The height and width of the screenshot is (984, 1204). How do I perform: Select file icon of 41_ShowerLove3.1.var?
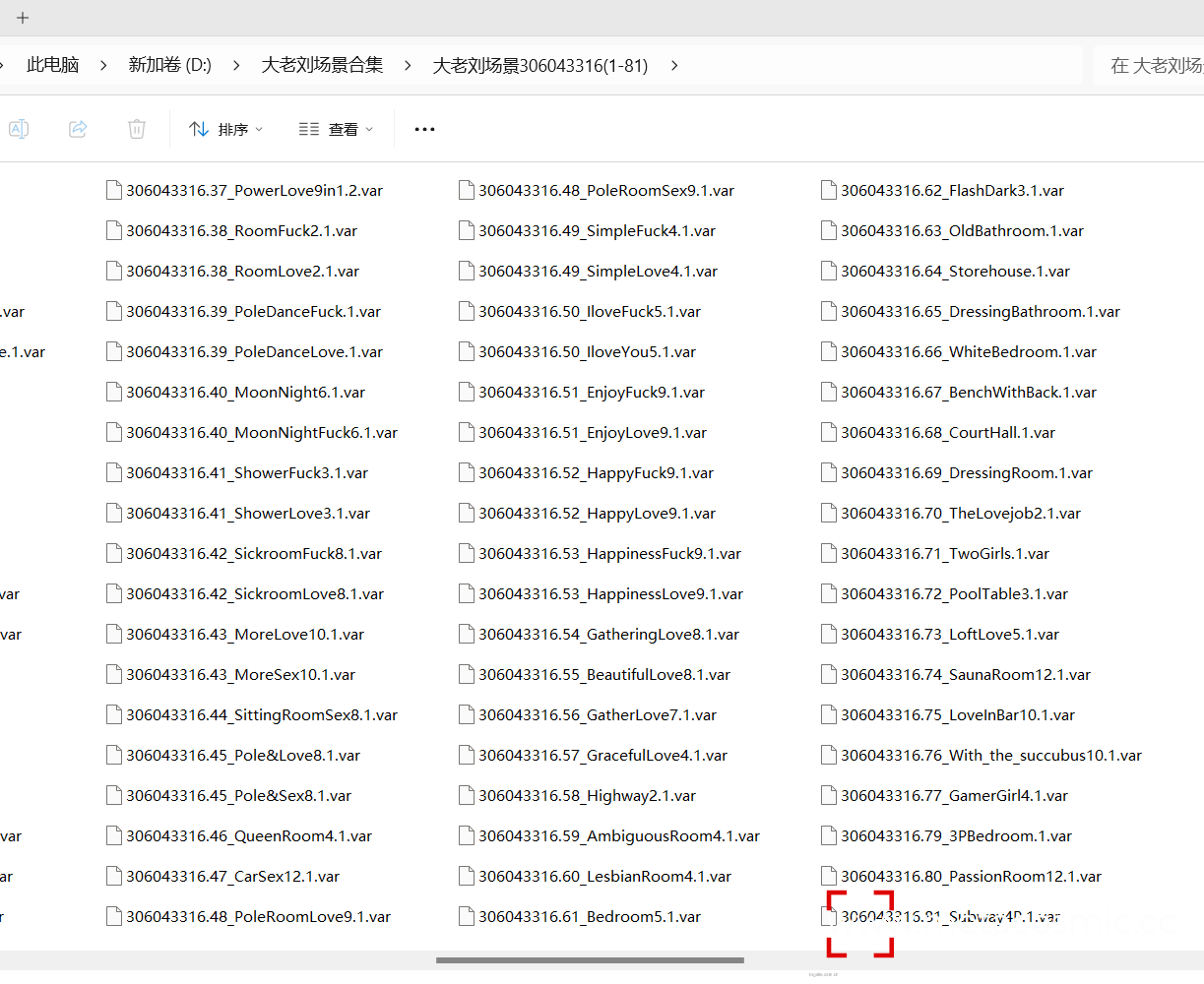[114, 513]
